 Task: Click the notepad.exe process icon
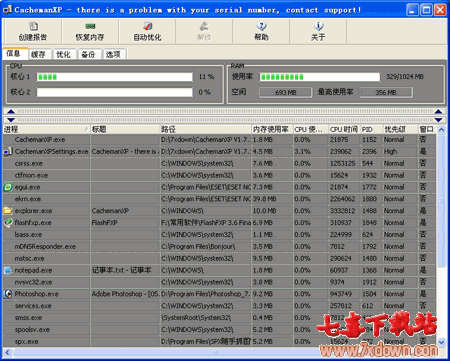point(8,270)
